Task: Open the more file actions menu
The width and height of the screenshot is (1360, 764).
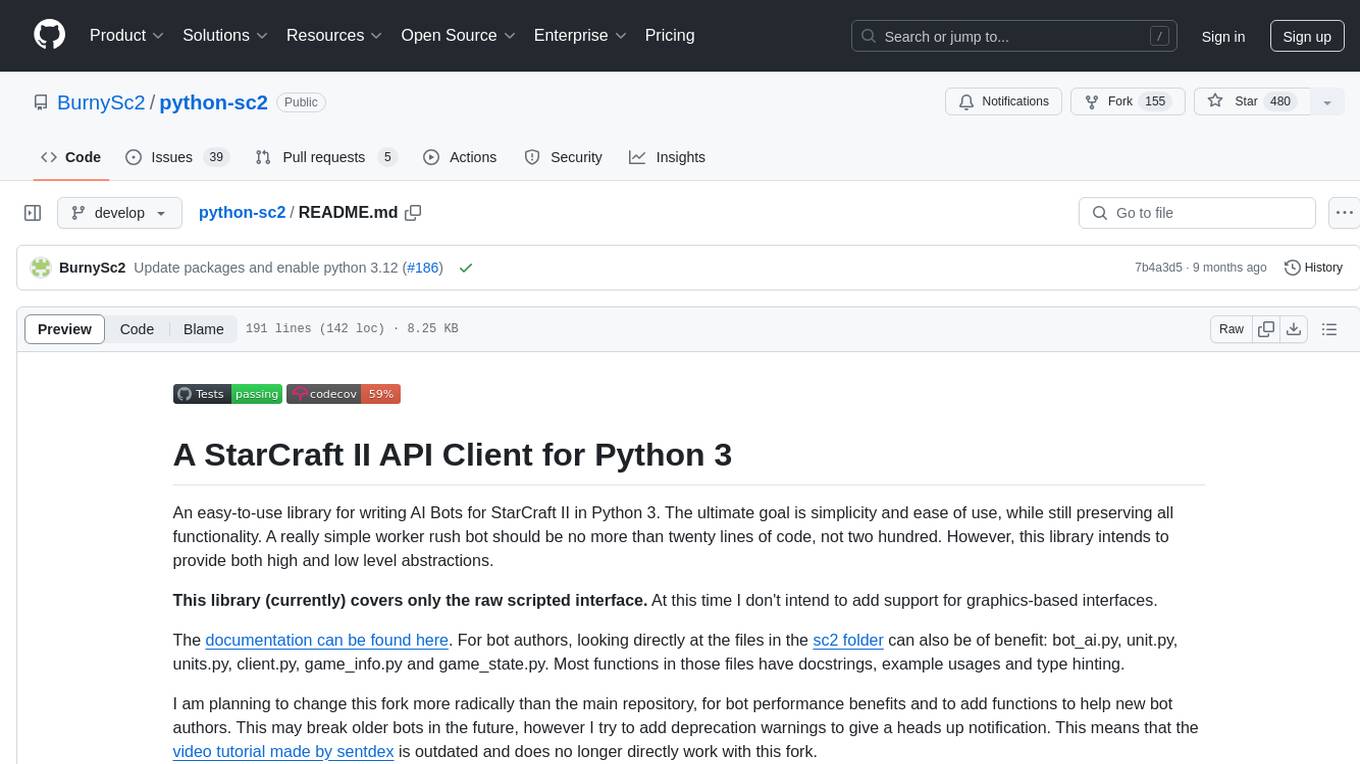Action: pos(1344,213)
